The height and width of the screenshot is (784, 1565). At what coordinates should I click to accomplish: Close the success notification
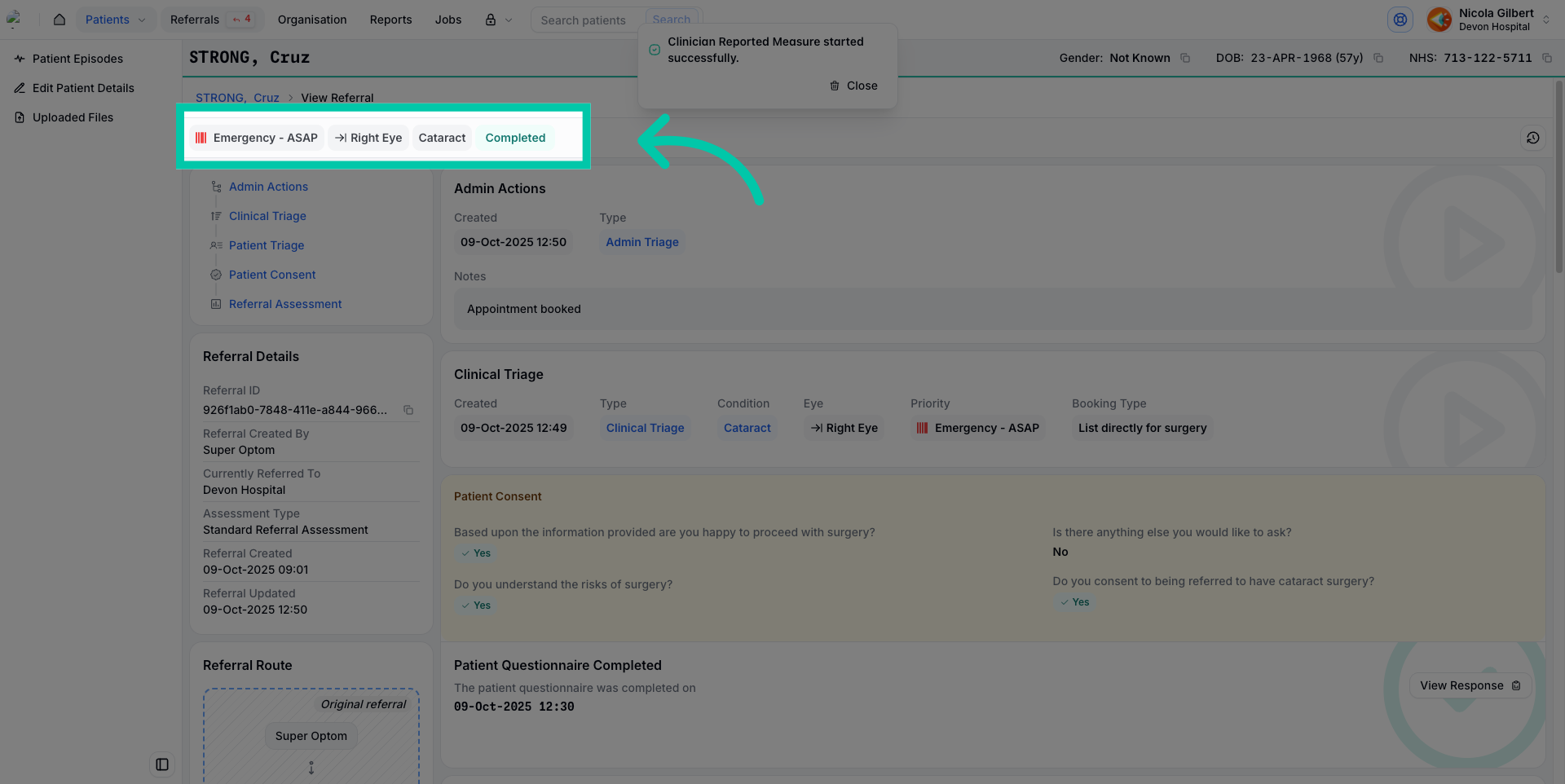pyautogui.click(x=853, y=86)
